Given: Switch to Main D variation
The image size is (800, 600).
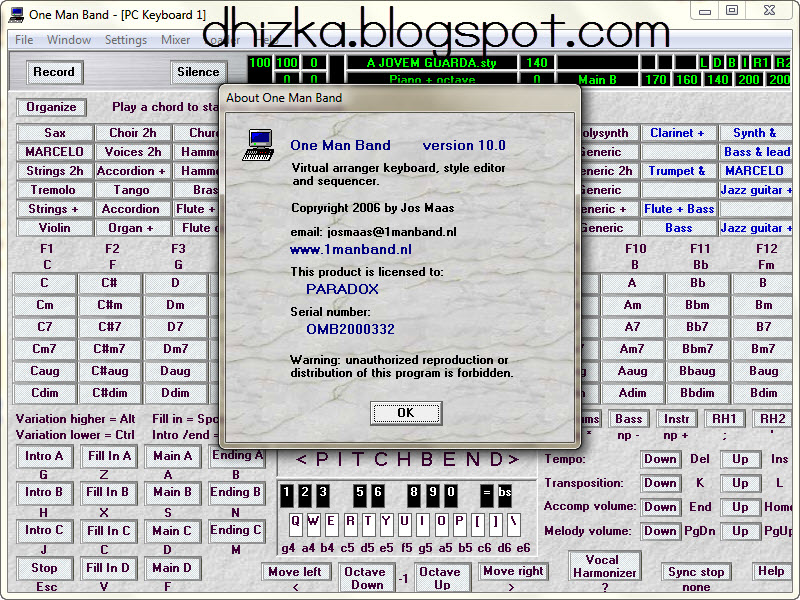Looking at the screenshot, I should 172,568.
